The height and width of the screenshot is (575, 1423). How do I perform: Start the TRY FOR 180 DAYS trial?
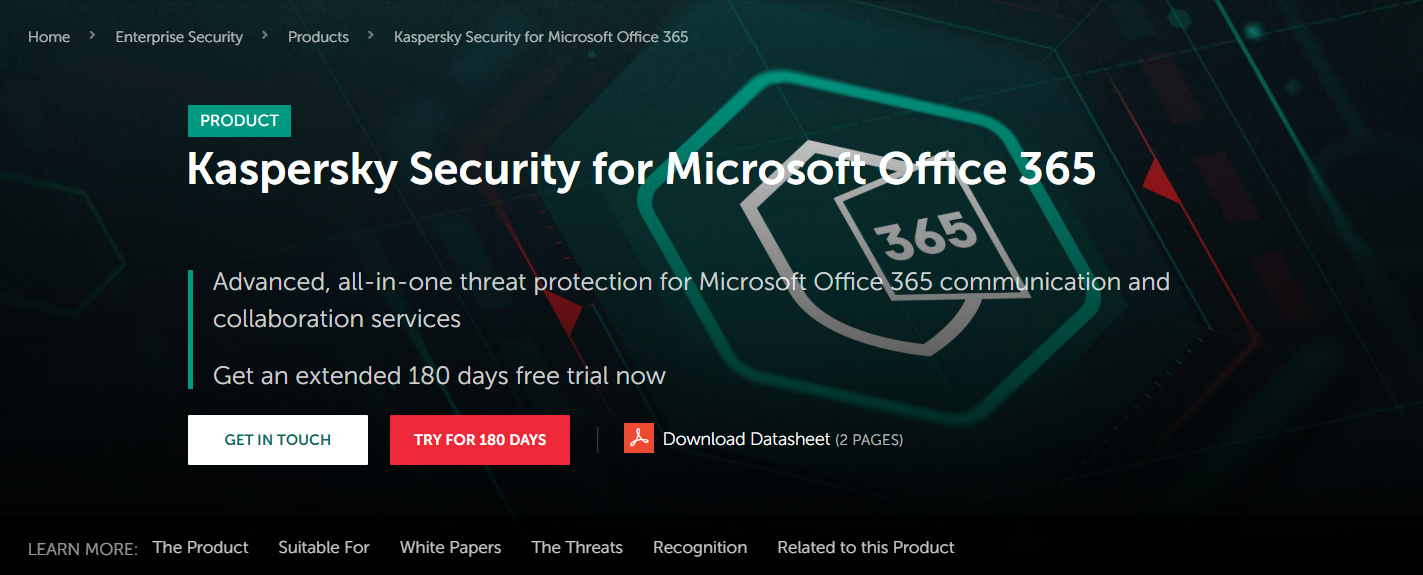[x=480, y=440]
